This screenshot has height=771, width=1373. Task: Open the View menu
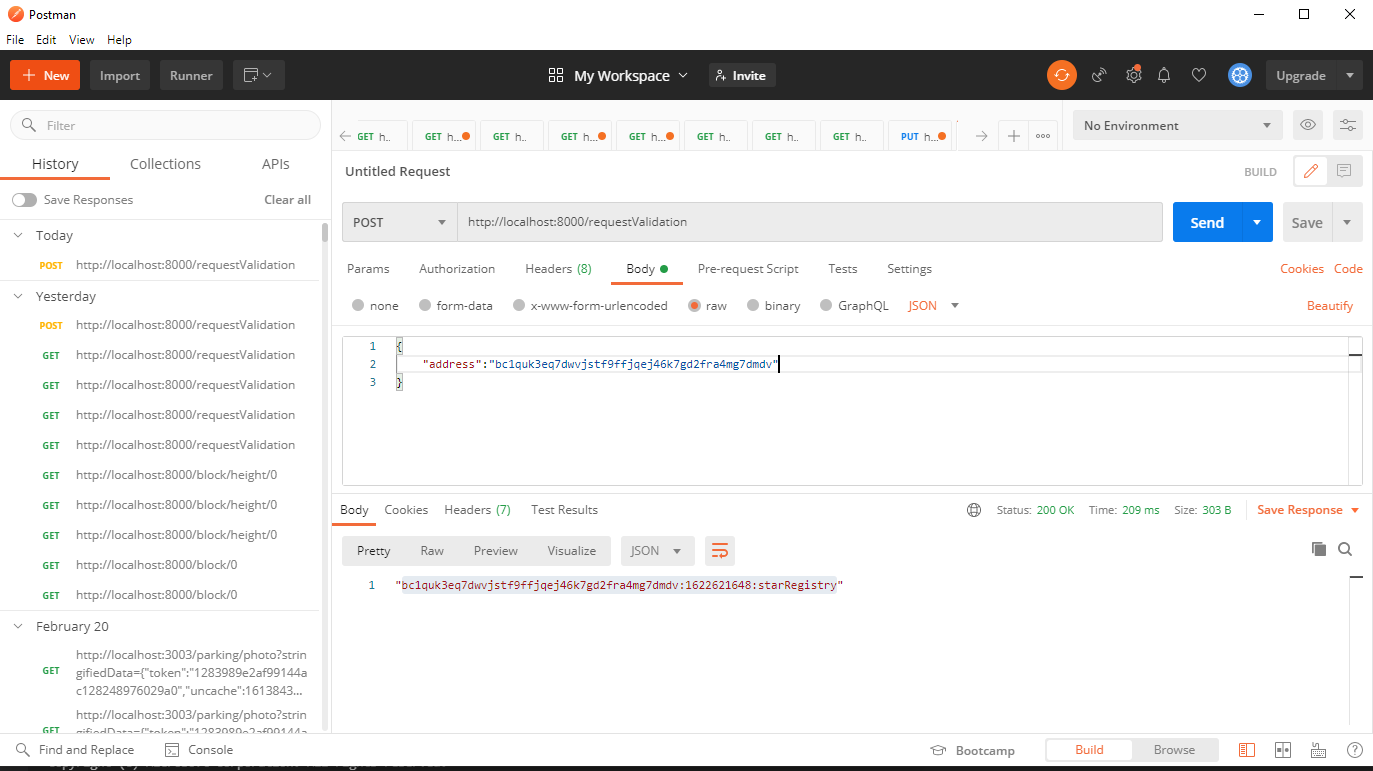82,40
